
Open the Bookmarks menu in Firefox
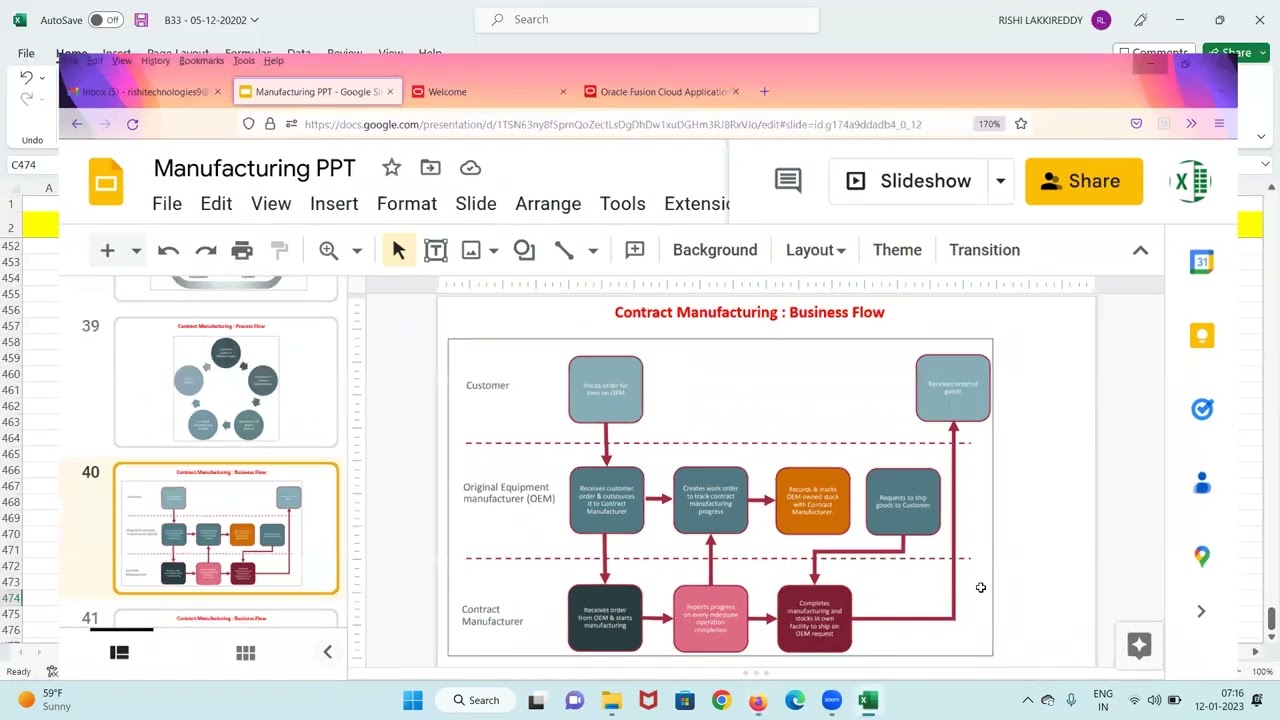point(201,61)
